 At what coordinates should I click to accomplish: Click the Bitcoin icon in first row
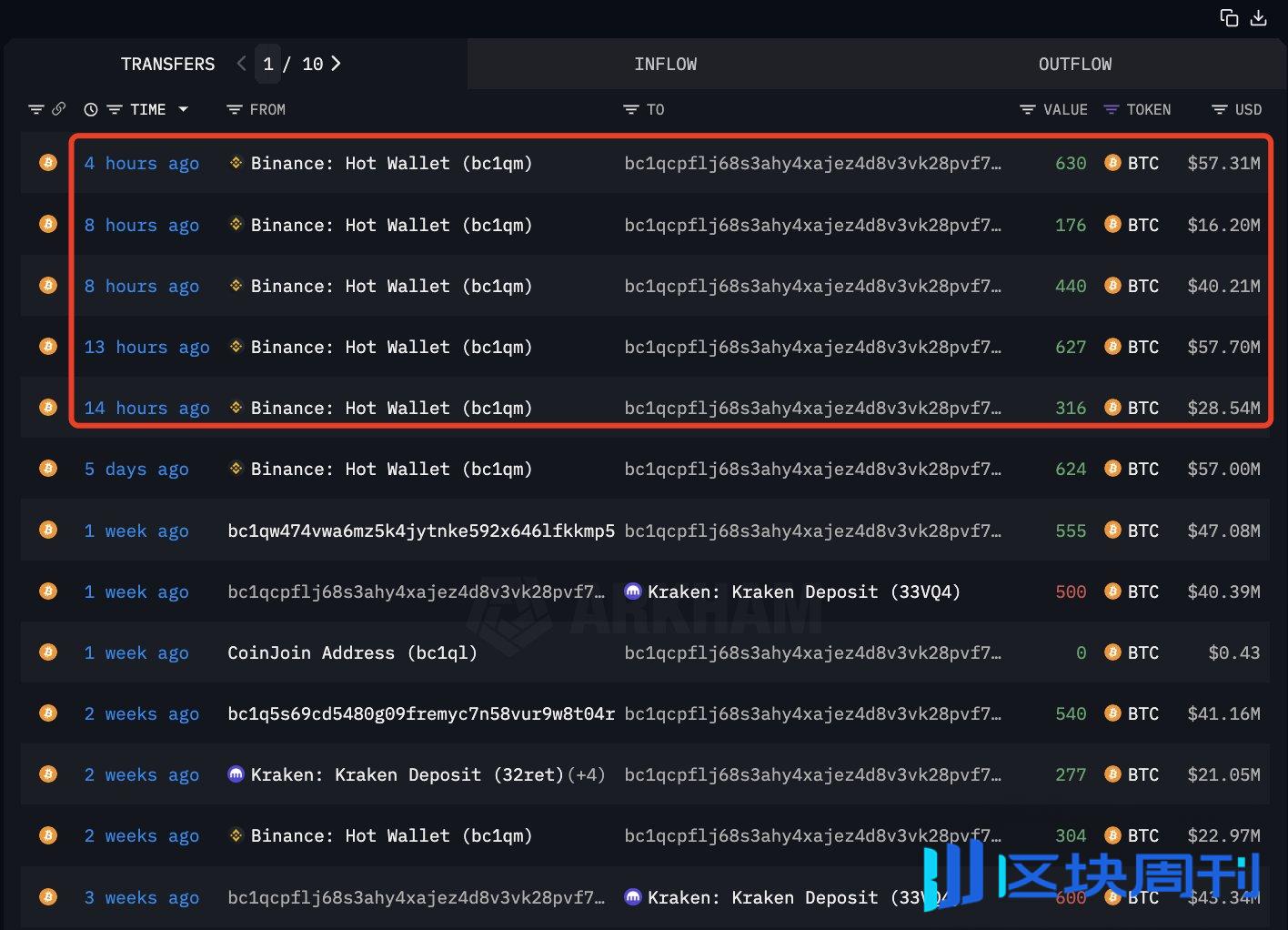pyautogui.click(x=48, y=163)
